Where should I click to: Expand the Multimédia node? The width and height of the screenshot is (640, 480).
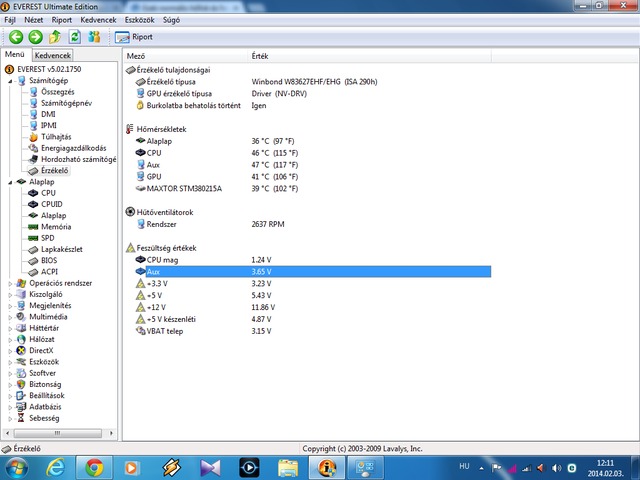coord(10,317)
